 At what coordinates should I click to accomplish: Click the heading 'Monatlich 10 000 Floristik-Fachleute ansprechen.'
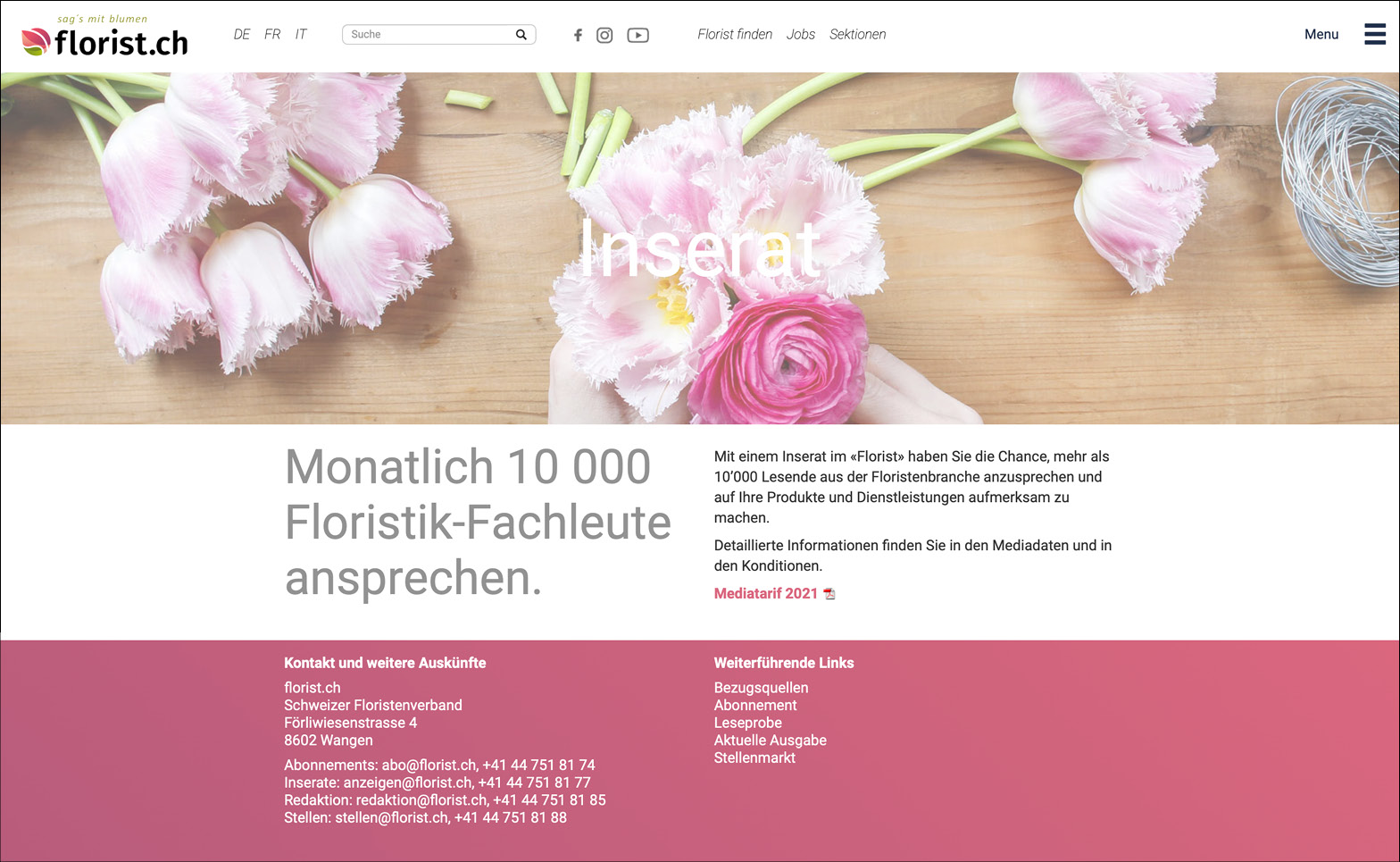tap(478, 523)
